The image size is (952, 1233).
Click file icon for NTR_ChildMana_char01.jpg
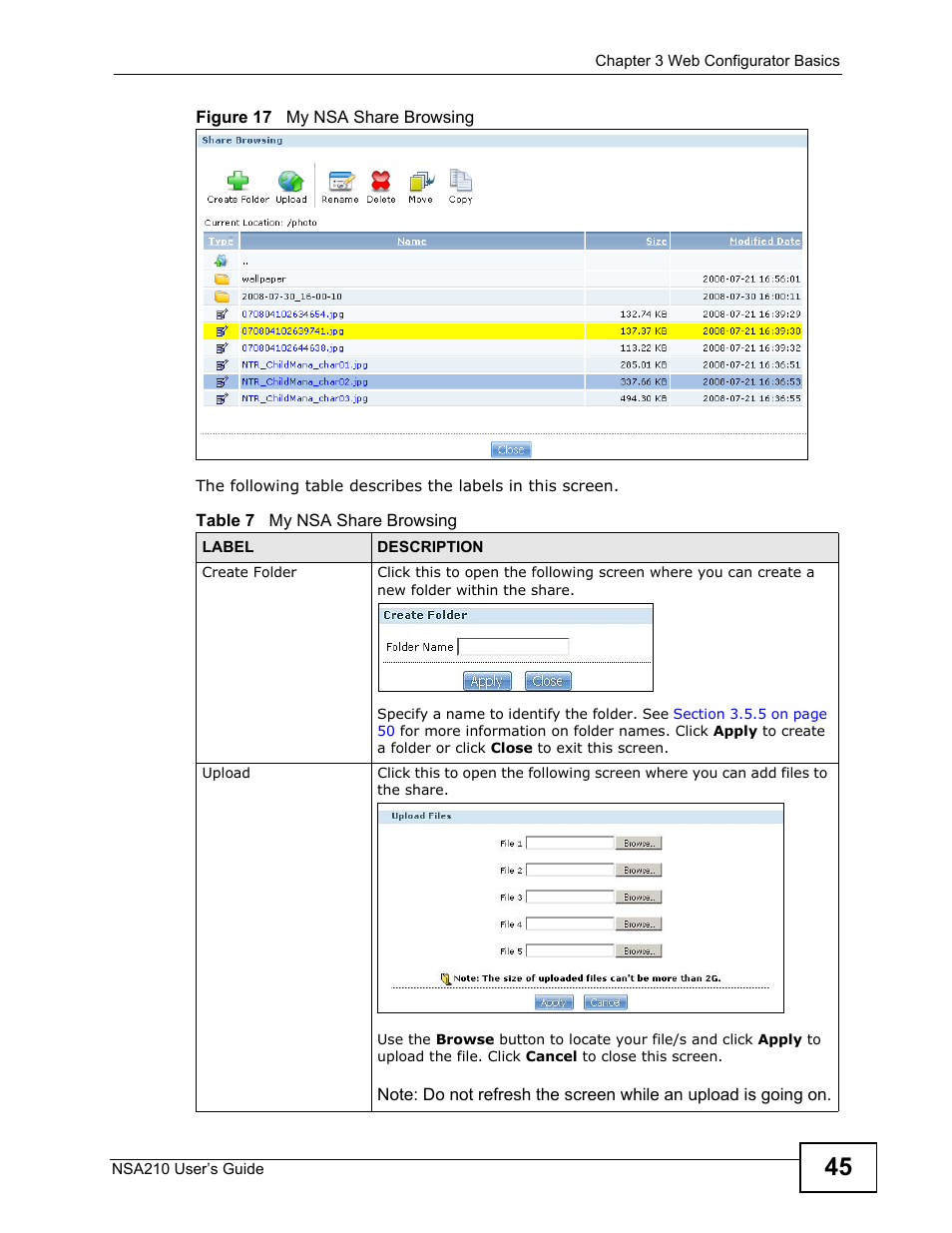click(222, 364)
